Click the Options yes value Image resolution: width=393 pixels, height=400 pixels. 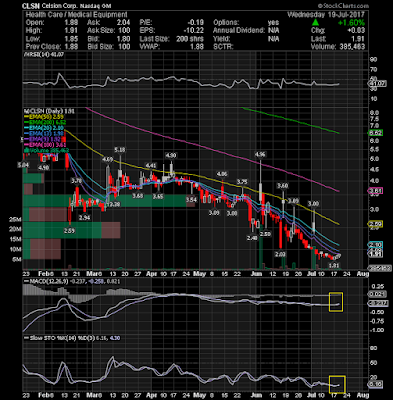click(273, 23)
